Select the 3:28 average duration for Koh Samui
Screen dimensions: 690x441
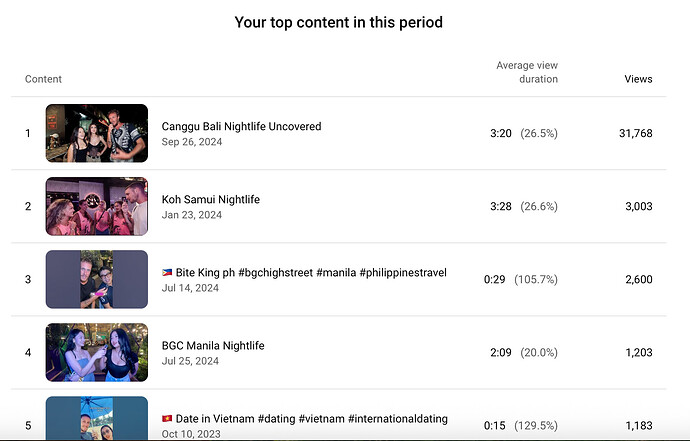(x=501, y=206)
